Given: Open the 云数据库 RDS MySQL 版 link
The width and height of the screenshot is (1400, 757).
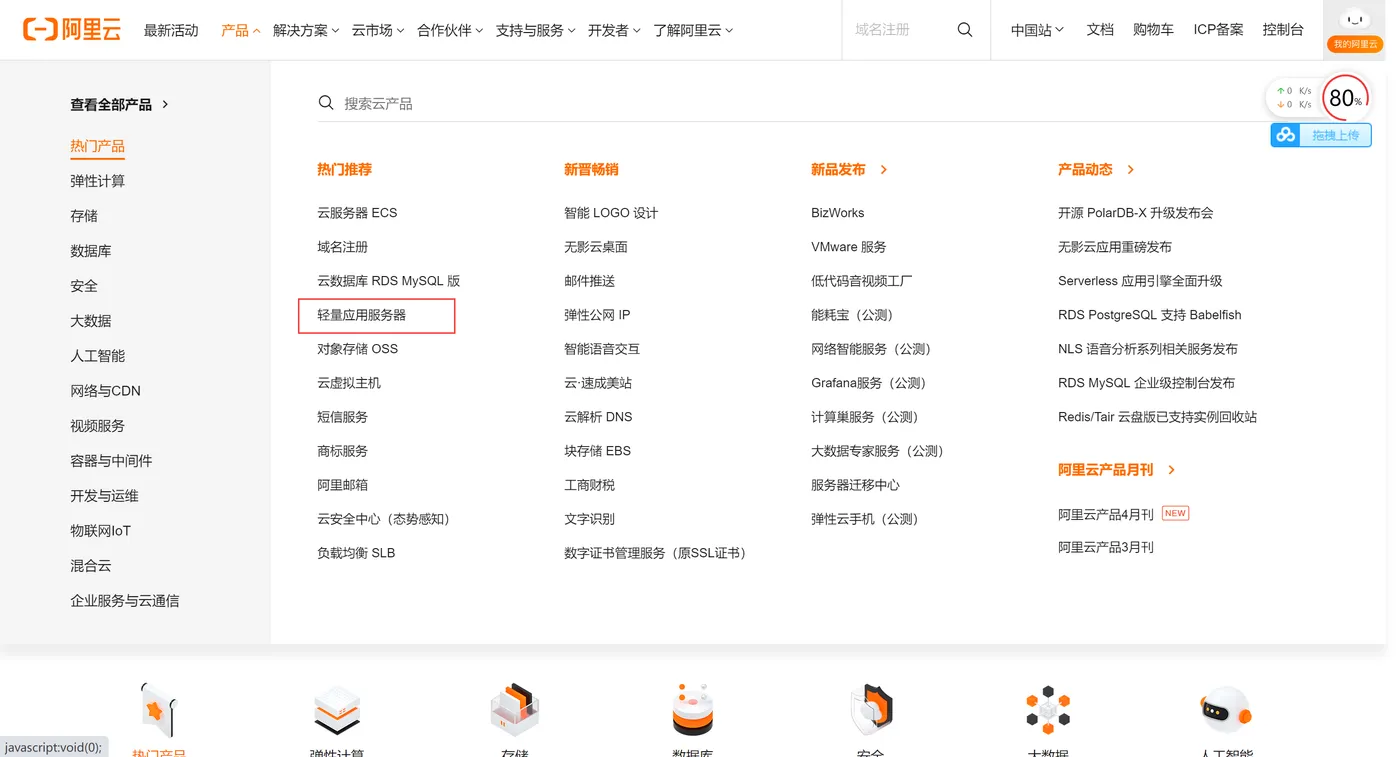Looking at the screenshot, I should (388, 281).
